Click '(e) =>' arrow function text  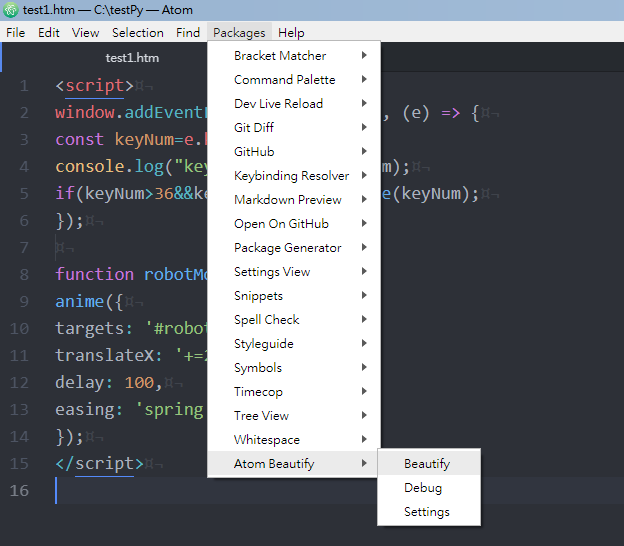(431, 113)
